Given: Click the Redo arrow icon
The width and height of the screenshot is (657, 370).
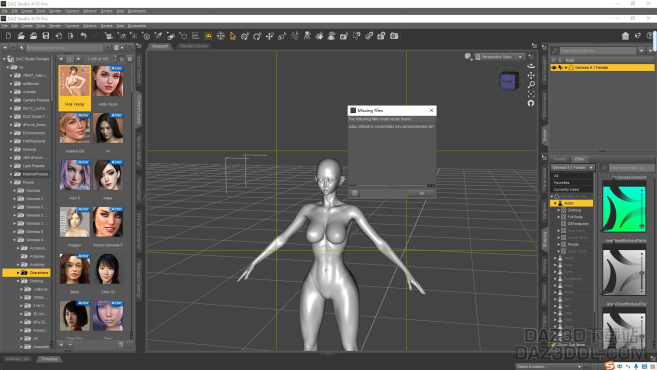Looking at the screenshot, I should tap(96, 36).
